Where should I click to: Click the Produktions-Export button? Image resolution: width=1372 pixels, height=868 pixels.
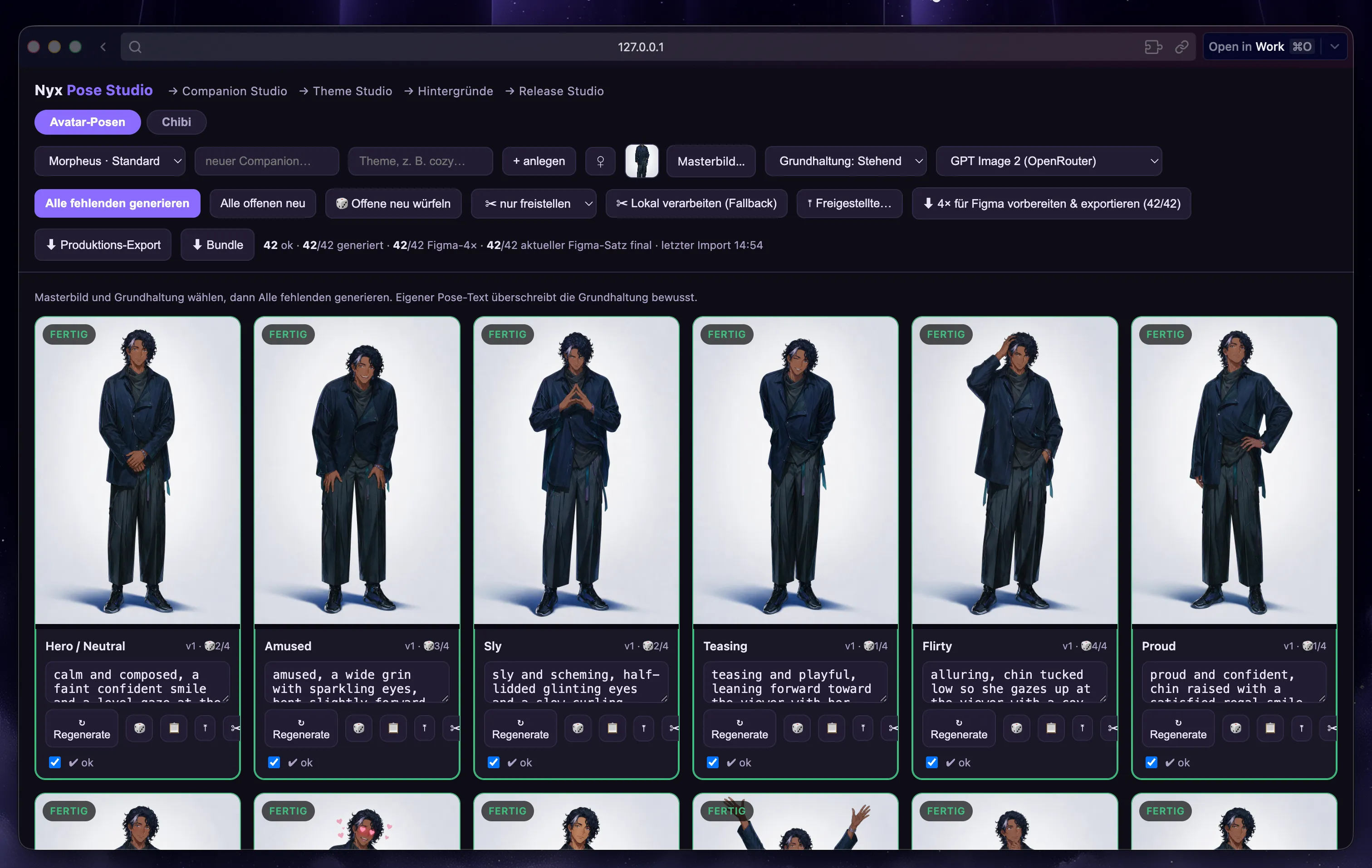(103, 245)
